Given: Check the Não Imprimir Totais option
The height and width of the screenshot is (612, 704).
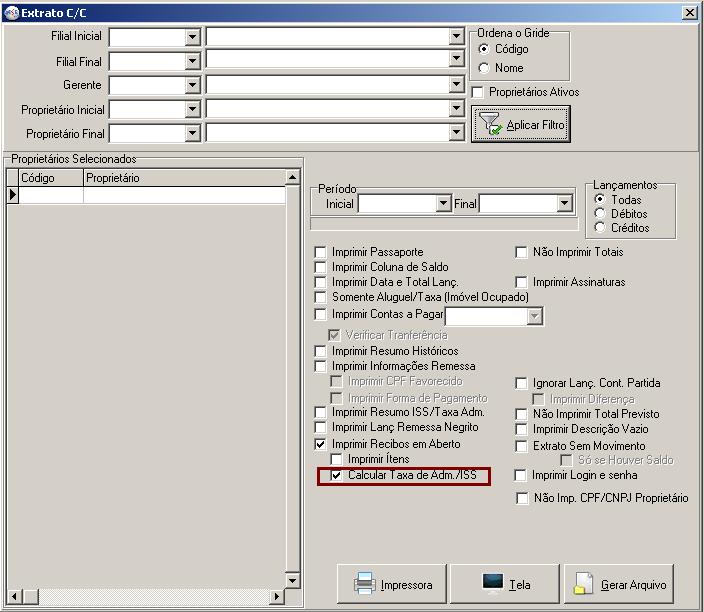Looking at the screenshot, I should click(521, 252).
